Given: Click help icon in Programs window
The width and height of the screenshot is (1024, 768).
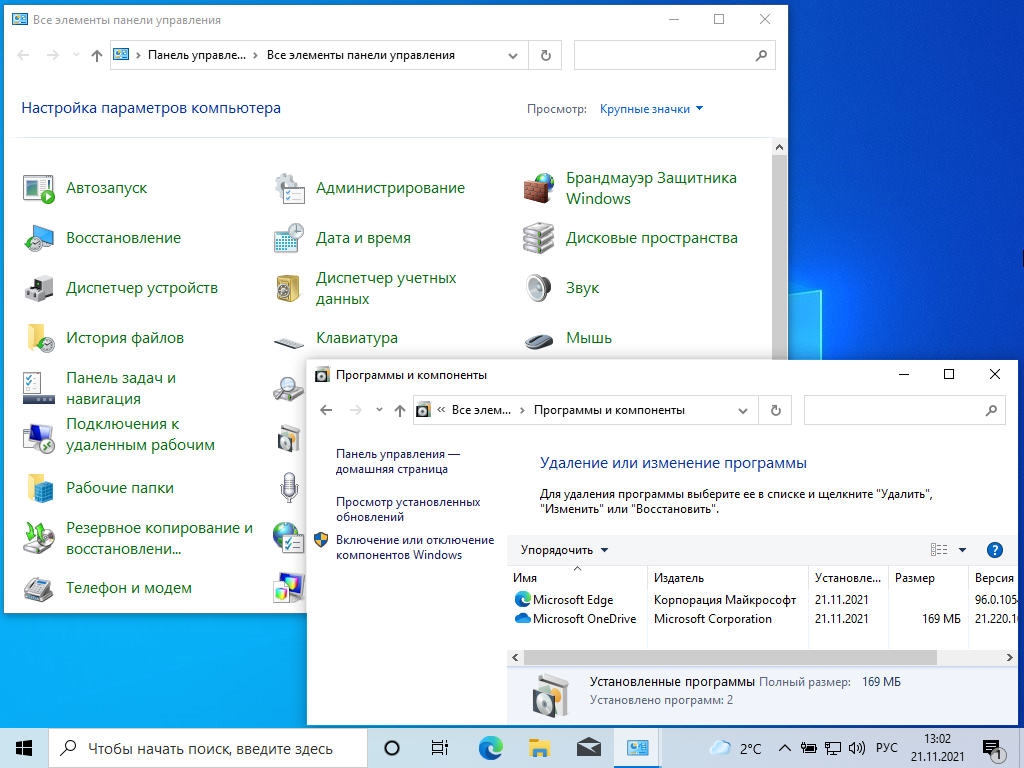Looking at the screenshot, I should 994,550.
